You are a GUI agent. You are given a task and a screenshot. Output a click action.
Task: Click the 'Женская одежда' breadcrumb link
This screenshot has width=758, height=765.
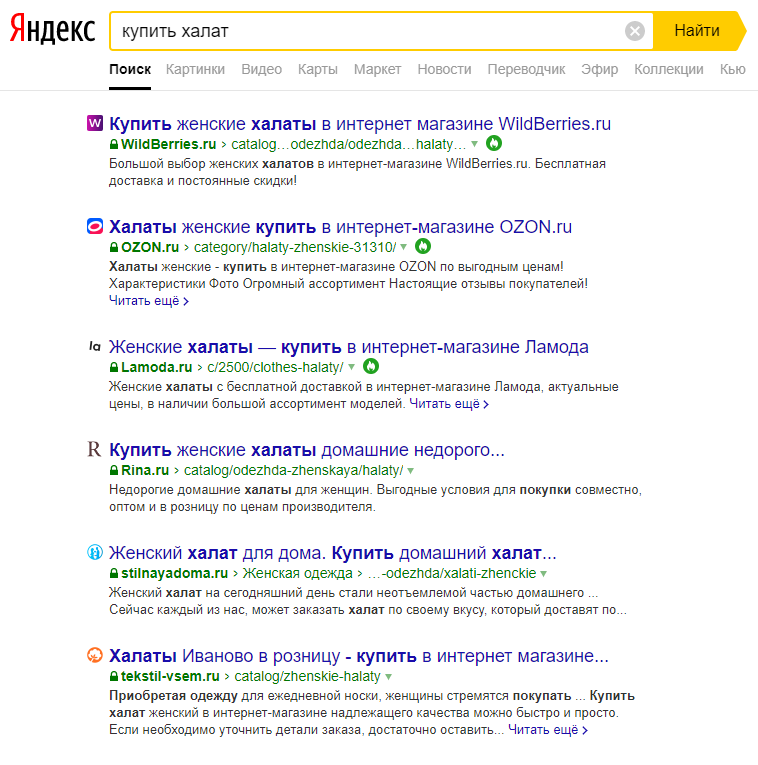point(298,573)
